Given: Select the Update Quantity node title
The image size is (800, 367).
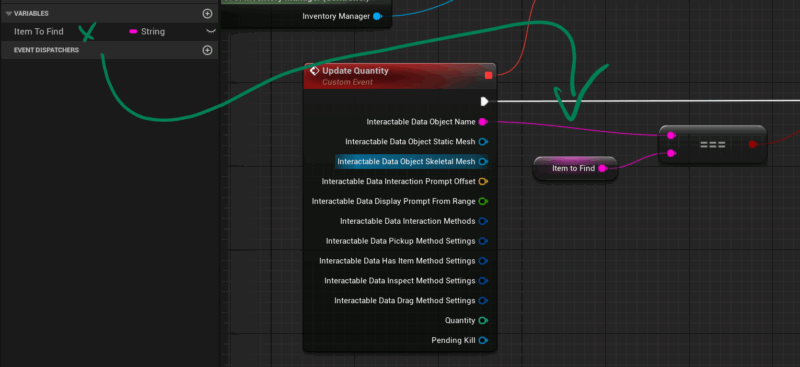Looking at the screenshot, I should [x=355, y=71].
